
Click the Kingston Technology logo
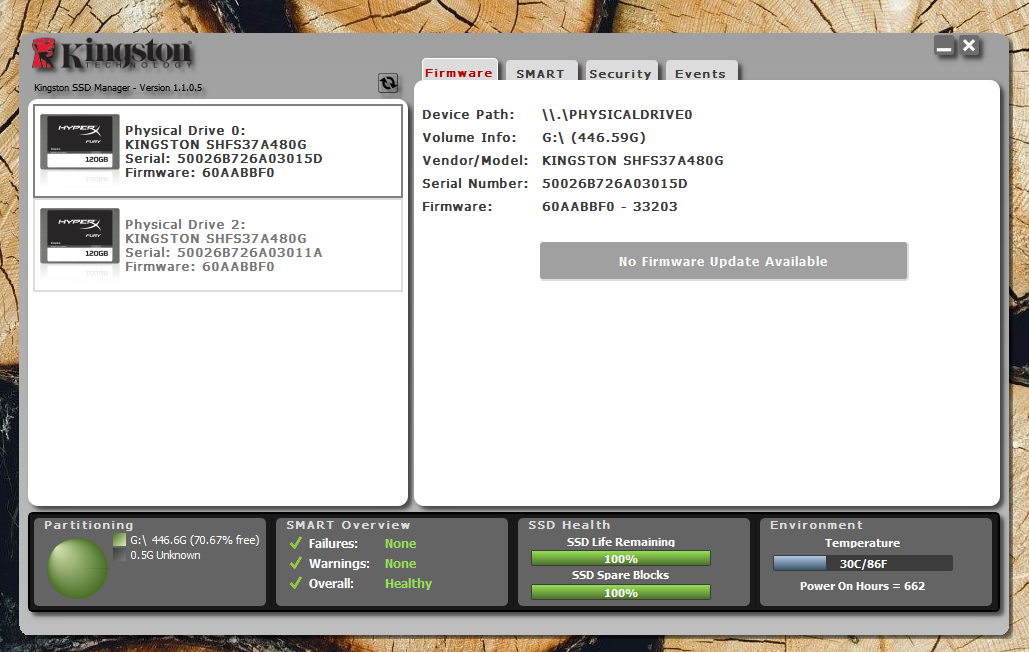pos(112,54)
